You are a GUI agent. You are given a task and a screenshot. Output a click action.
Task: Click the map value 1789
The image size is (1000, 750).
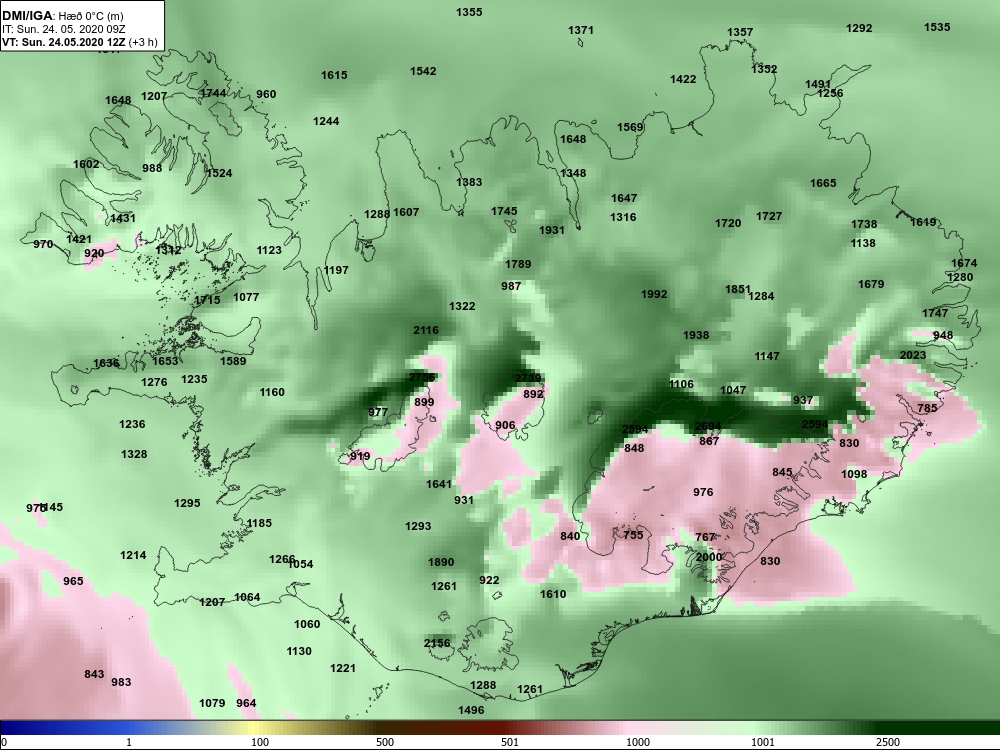pyautogui.click(x=518, y=264)
